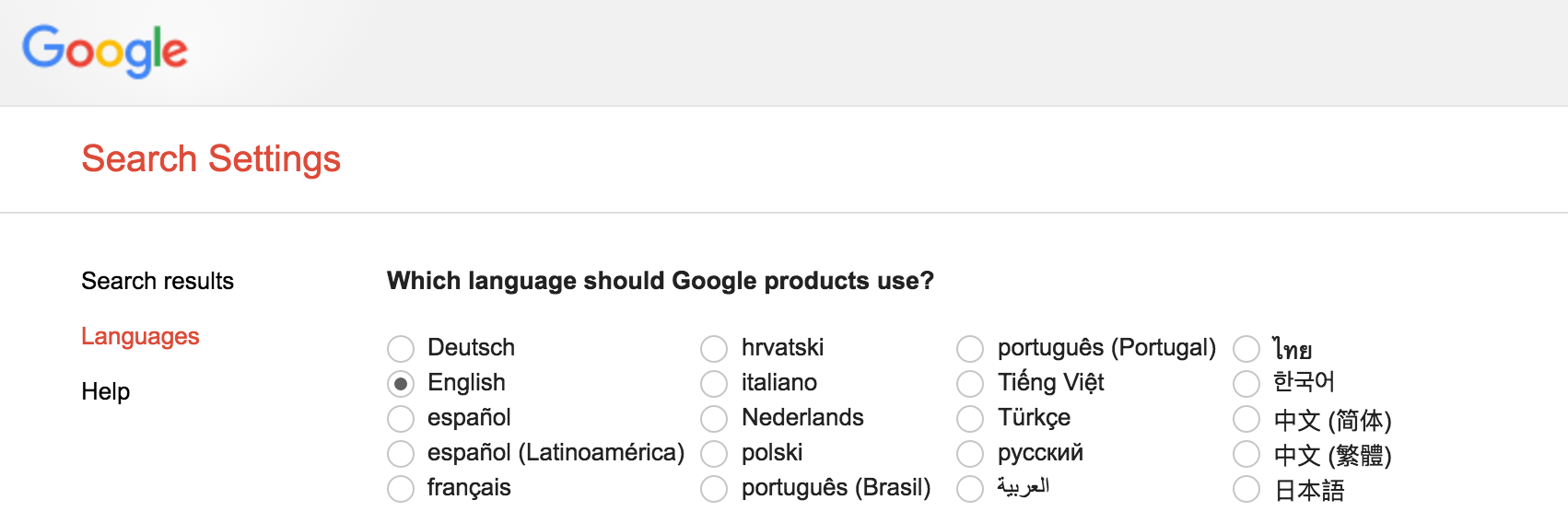The width and height of the screenshot is (1568, 523).
Task: Choose the English radio button
Action: [x=401, y=384]
